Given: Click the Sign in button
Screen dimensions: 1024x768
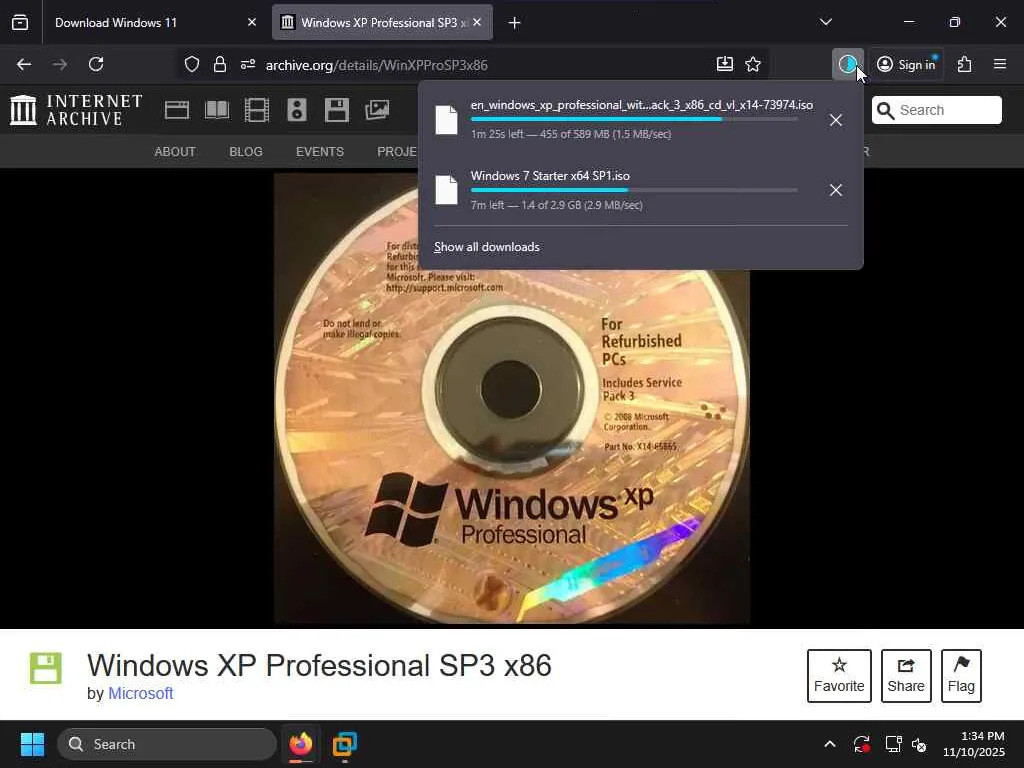Looking at the screenshot, I should pyautogui.click(x=906, y=64).
